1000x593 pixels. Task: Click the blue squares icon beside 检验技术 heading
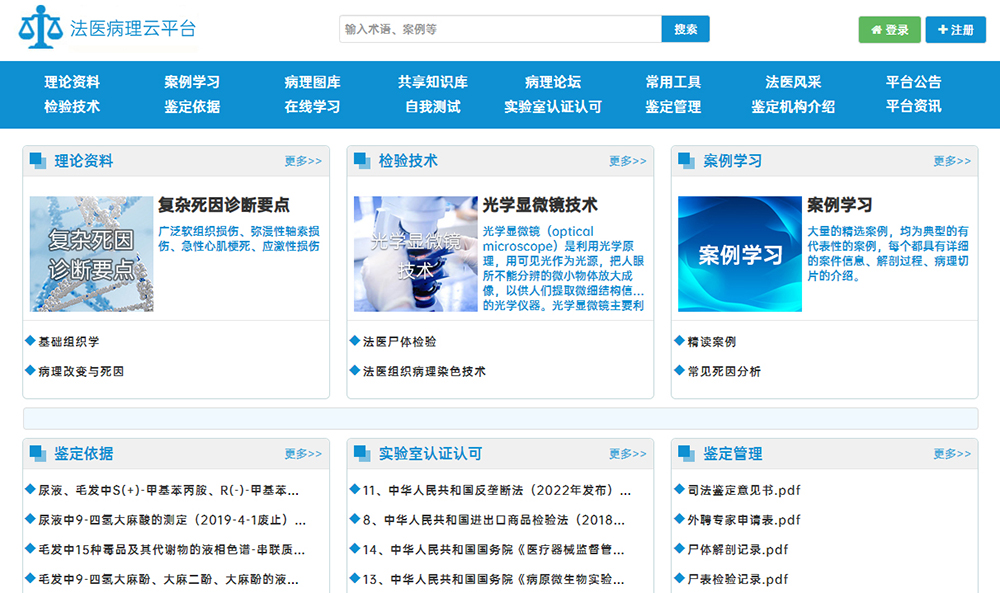pyautogui.click(x=362, y=161)
